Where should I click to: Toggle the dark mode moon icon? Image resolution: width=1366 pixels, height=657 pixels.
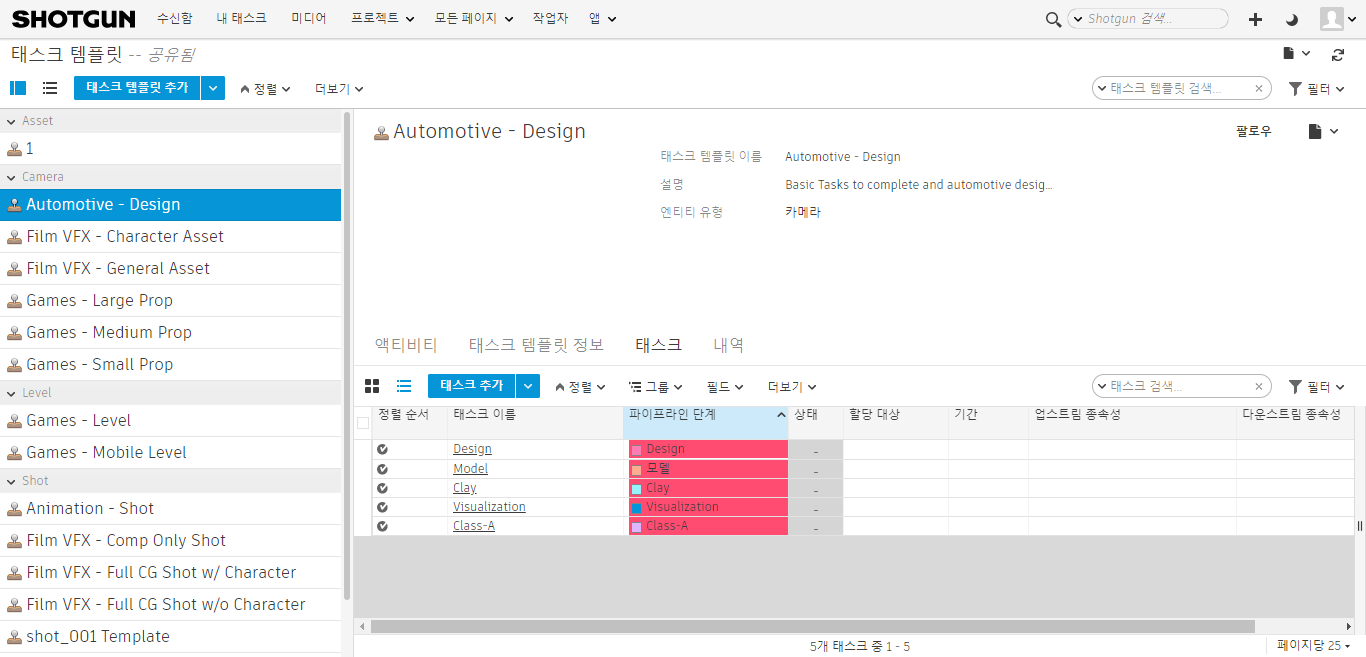(x=1291, y=19)
